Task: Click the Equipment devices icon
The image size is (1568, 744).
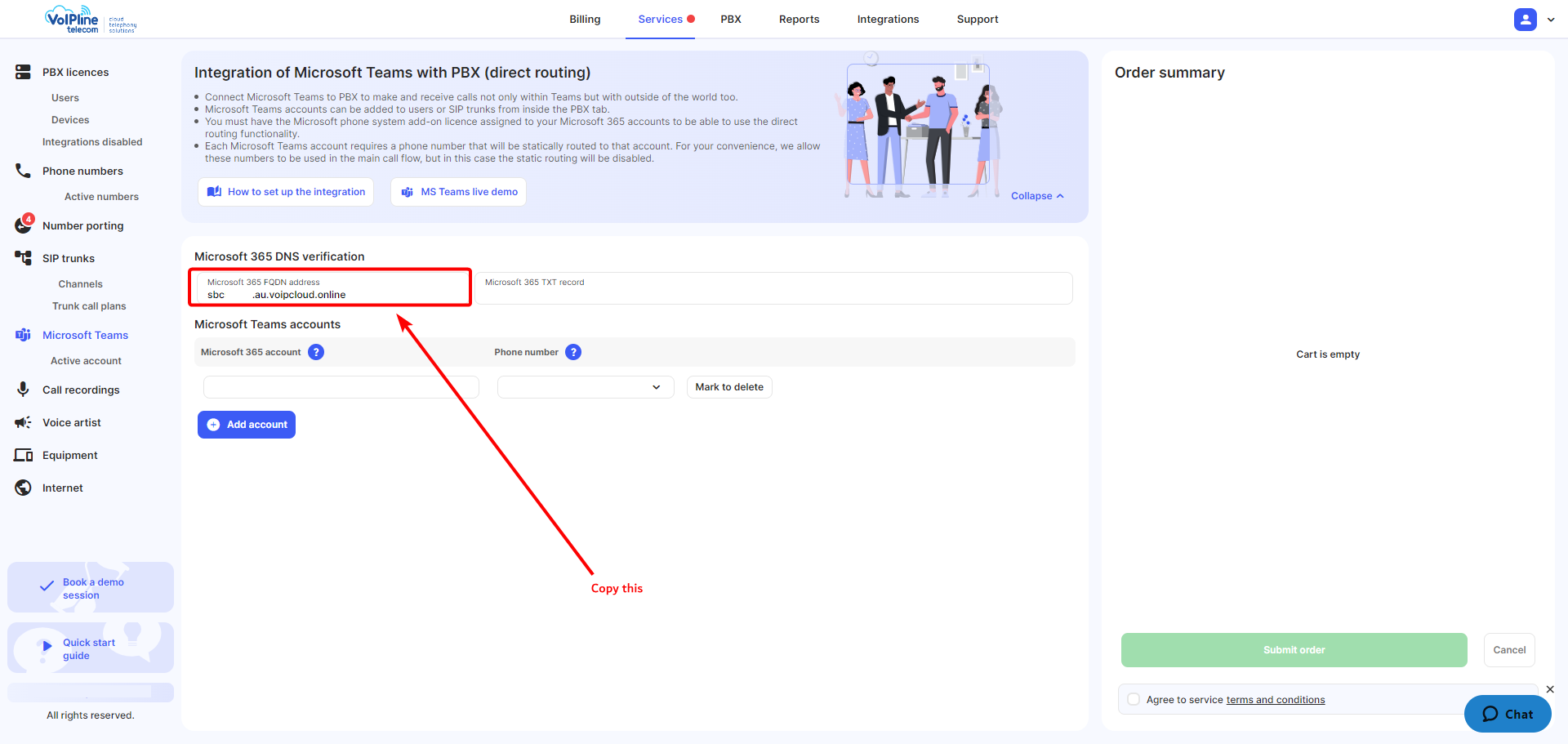Action: (x=23, y=455)
